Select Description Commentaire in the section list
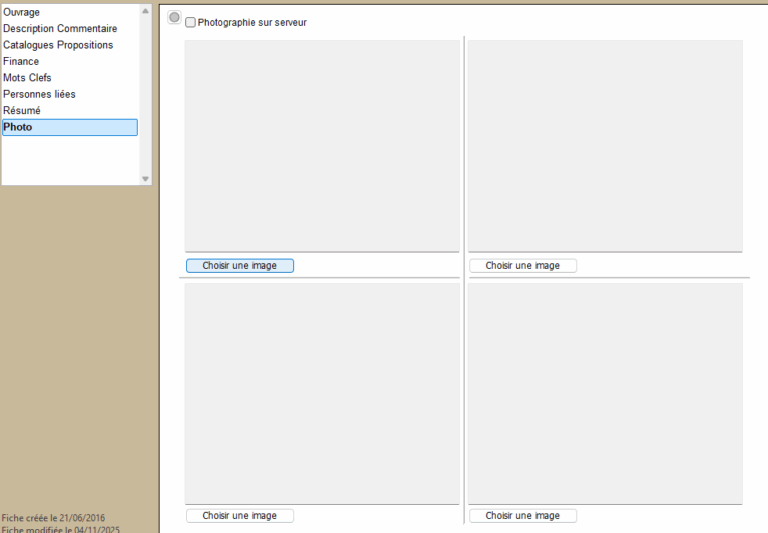The image size is (768, 533). coord(60,29)
